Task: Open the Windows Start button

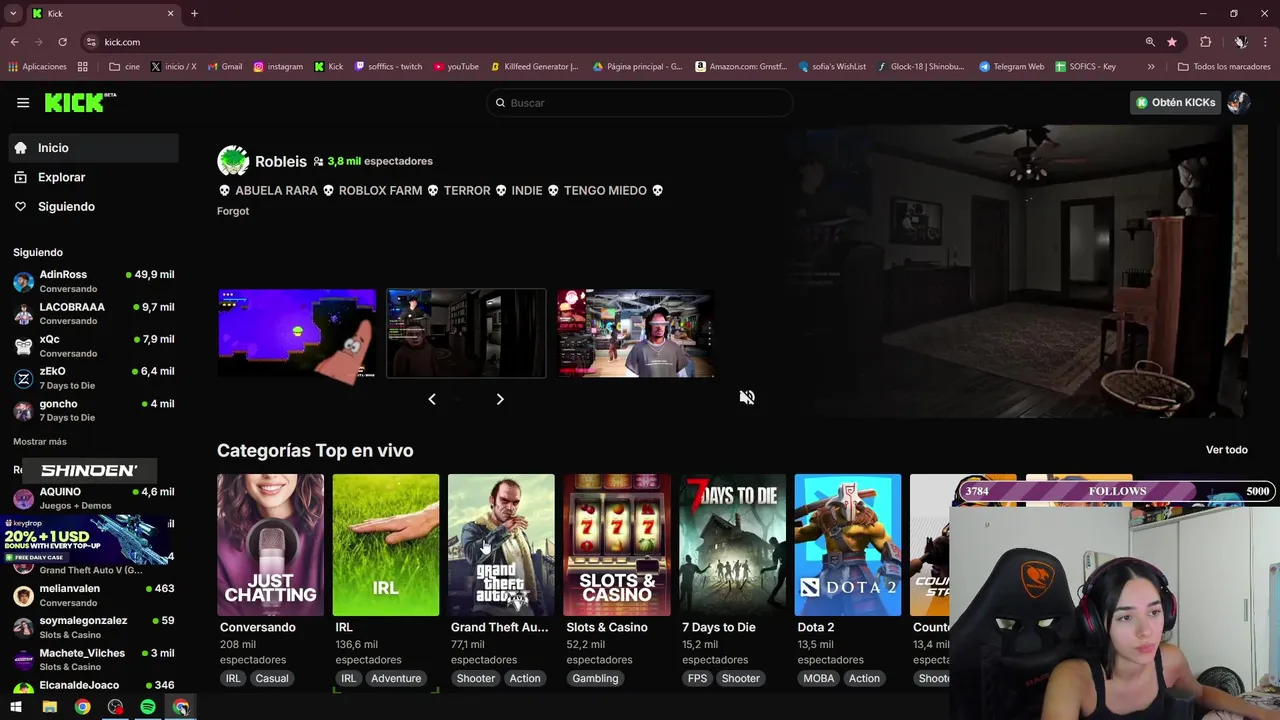Action: pyautogui.click(x=16, y=707)
